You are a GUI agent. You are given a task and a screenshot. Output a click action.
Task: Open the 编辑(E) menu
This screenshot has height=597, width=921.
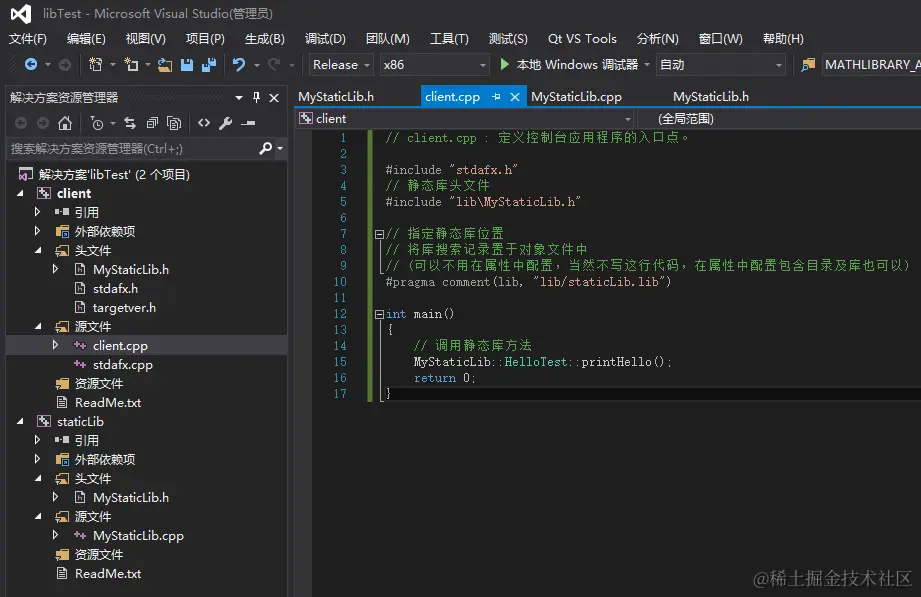pos(86,39)
